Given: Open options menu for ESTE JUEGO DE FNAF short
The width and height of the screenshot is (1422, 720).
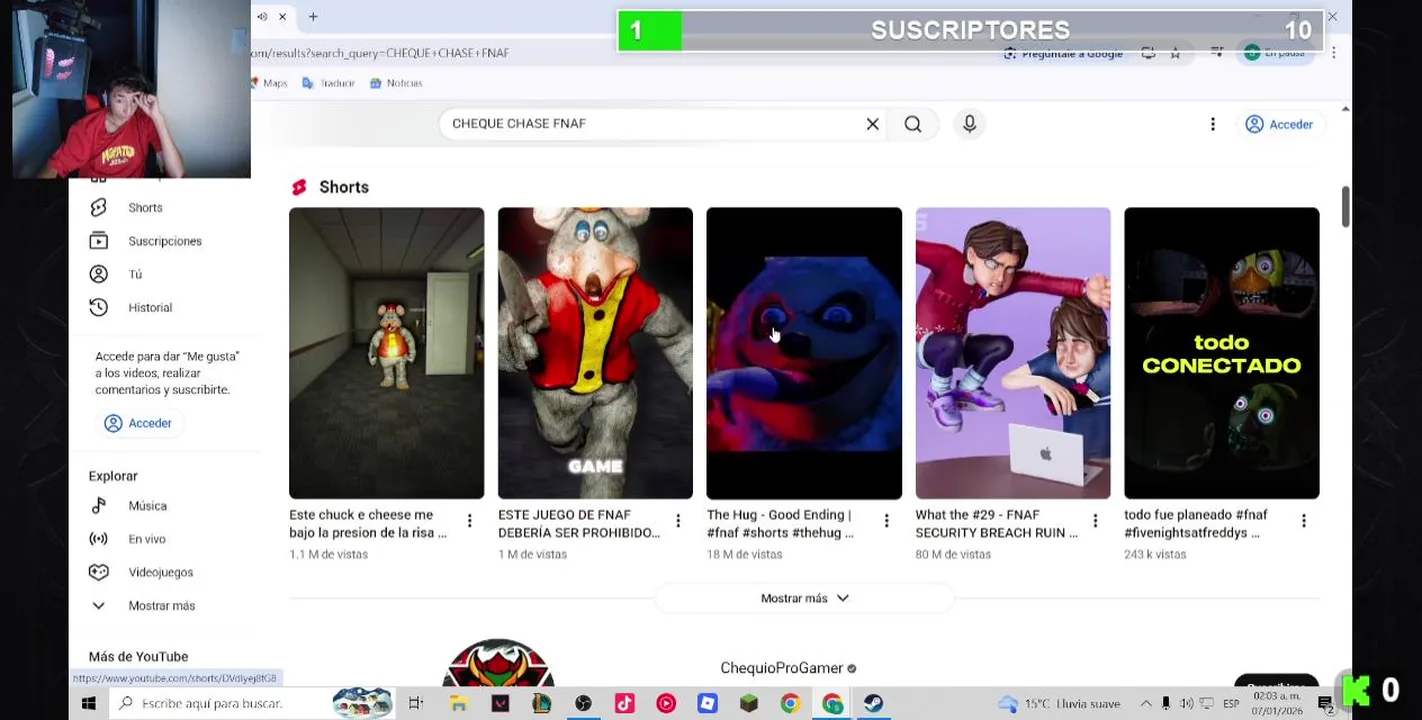Looking at the screenshot, I should point(678,521).
